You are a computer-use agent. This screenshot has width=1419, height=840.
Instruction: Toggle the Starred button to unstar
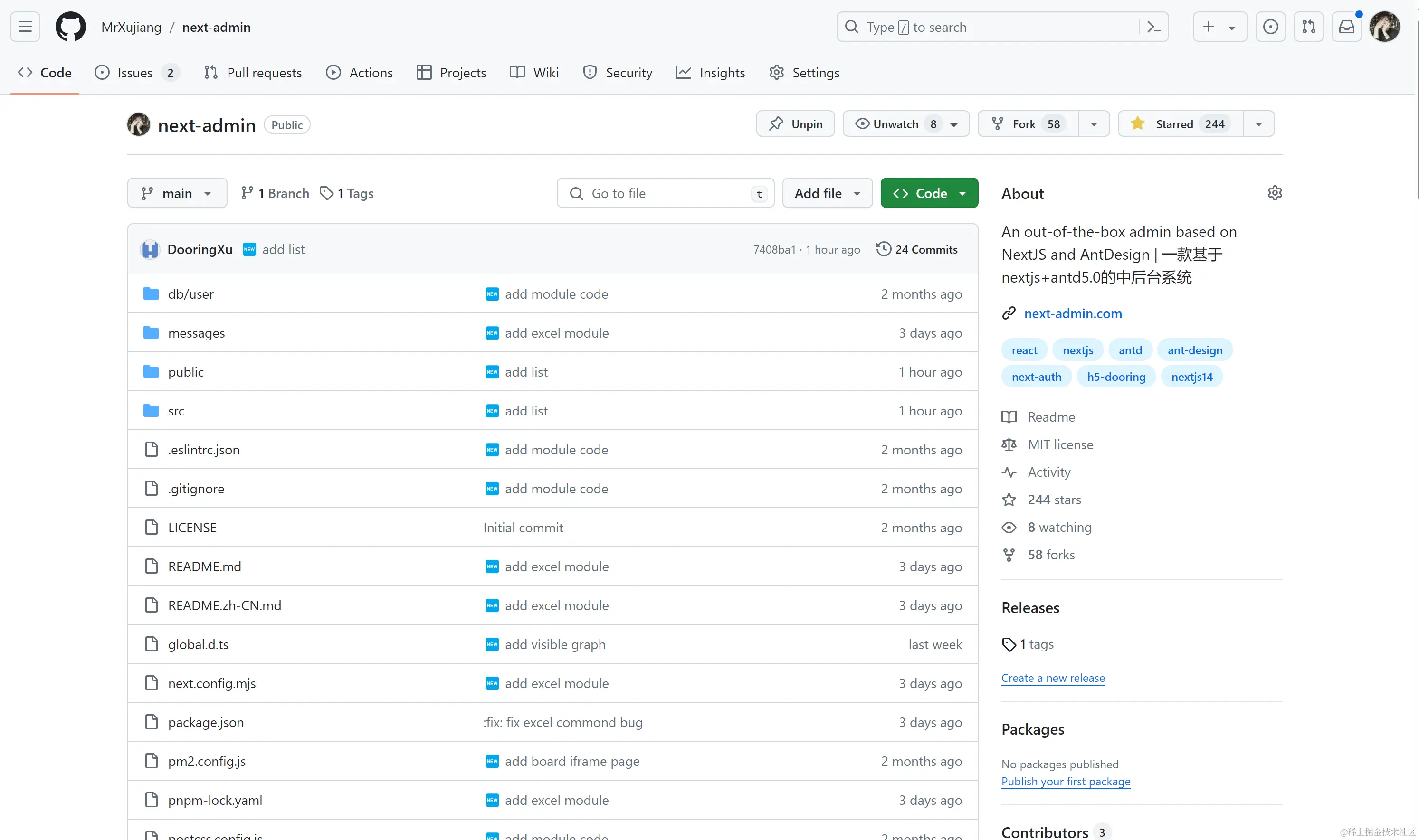pos(1181,123)
